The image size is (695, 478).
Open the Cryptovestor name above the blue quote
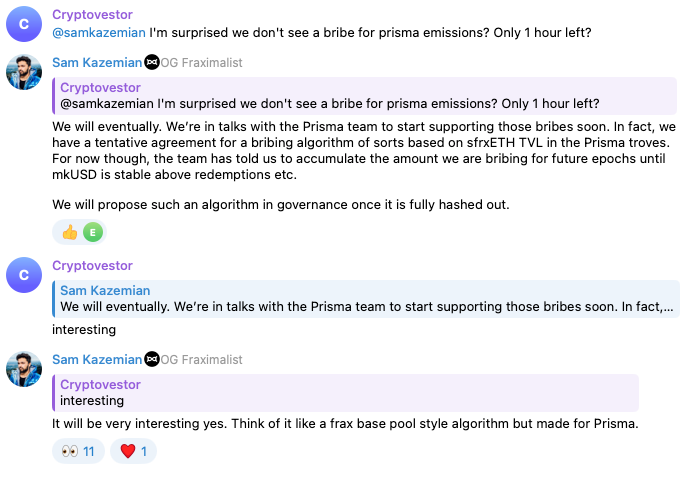click(92, 266)
